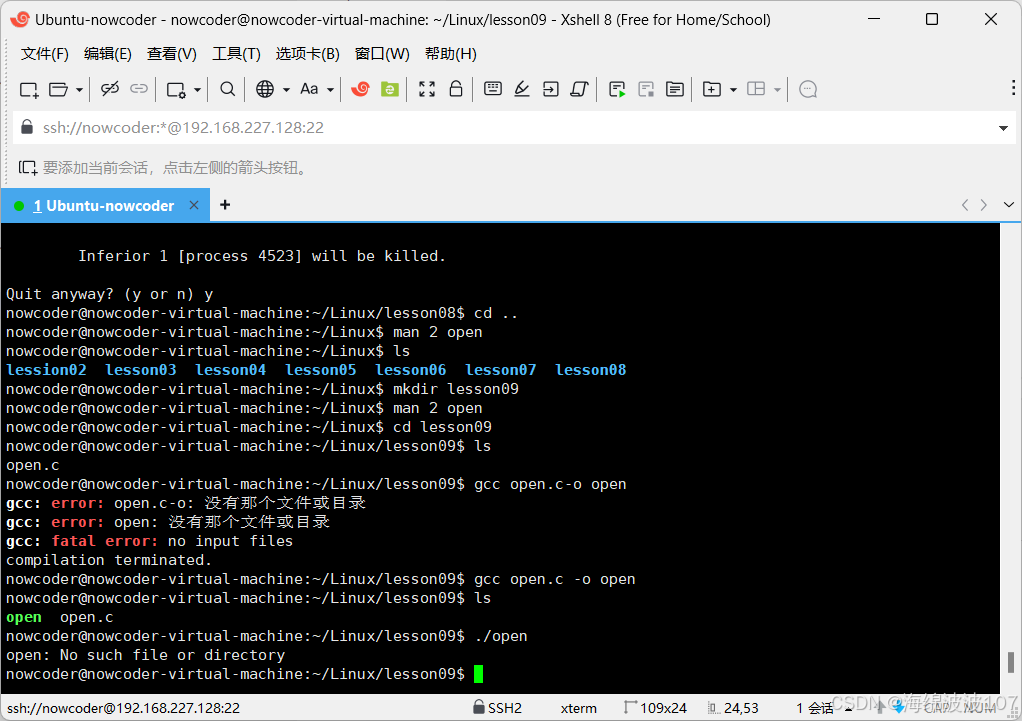
Task: Click the xterm status bar entry
Action: pyautogui.click(x=579, y=708)
